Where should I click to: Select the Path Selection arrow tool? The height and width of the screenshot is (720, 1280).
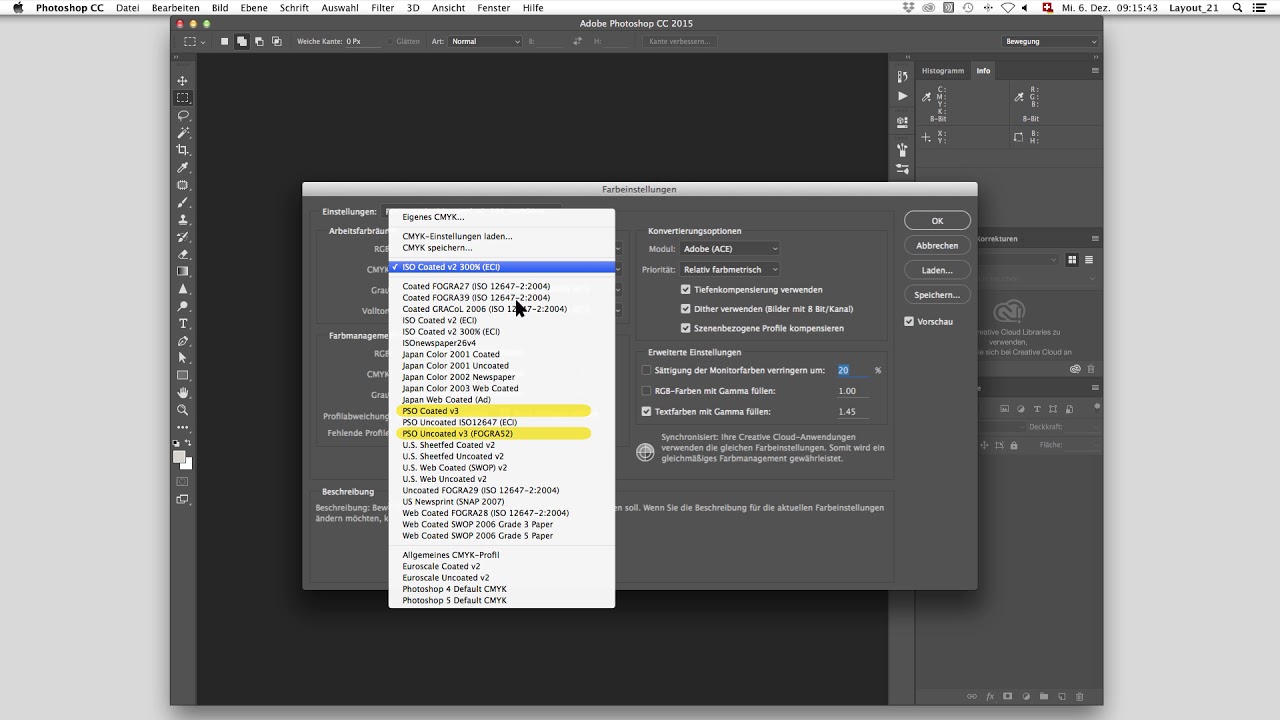click(183, 358)
